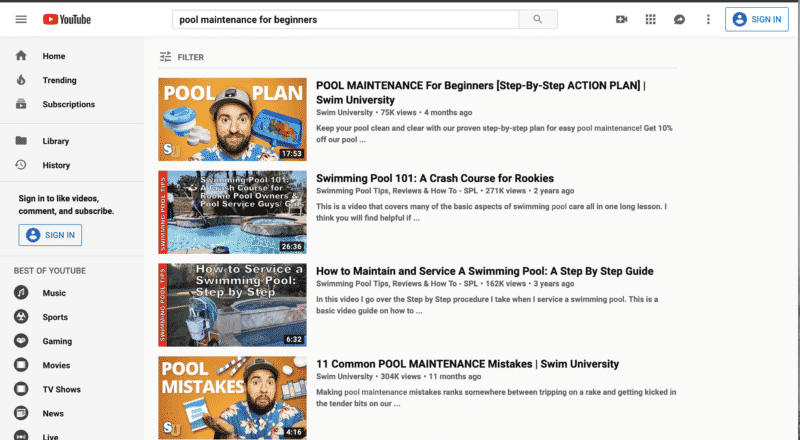Click the Trending flame icon
Viewport: 800px width, 440px height.
pos(21,80)
